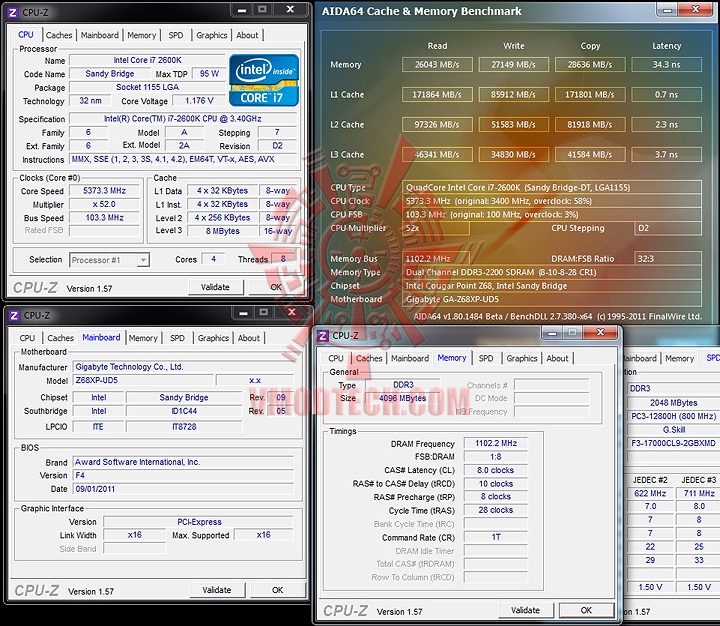Open the Processor #1 selection dropdown
This screenshot has width=720, height=626.
(143, 260)
